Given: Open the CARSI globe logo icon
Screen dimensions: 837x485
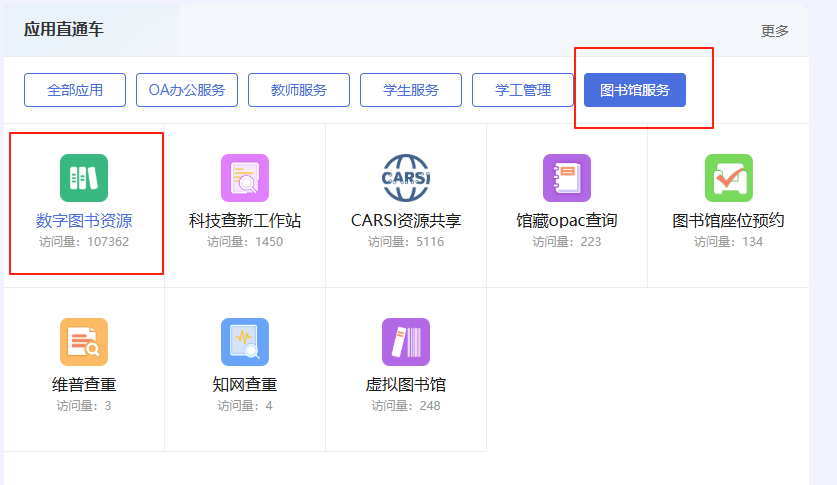Looking at the screenshot, I should point(406,178).
